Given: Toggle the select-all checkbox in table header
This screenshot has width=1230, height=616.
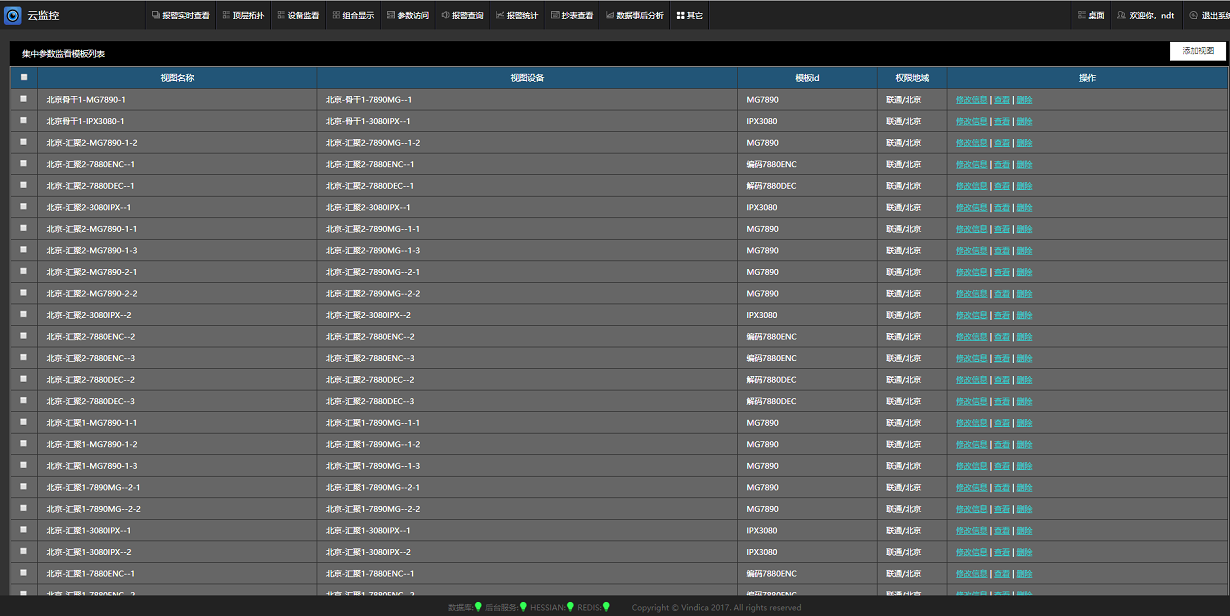Looking at the screenshot, I should pyautogui.click(x=24, y=78).
